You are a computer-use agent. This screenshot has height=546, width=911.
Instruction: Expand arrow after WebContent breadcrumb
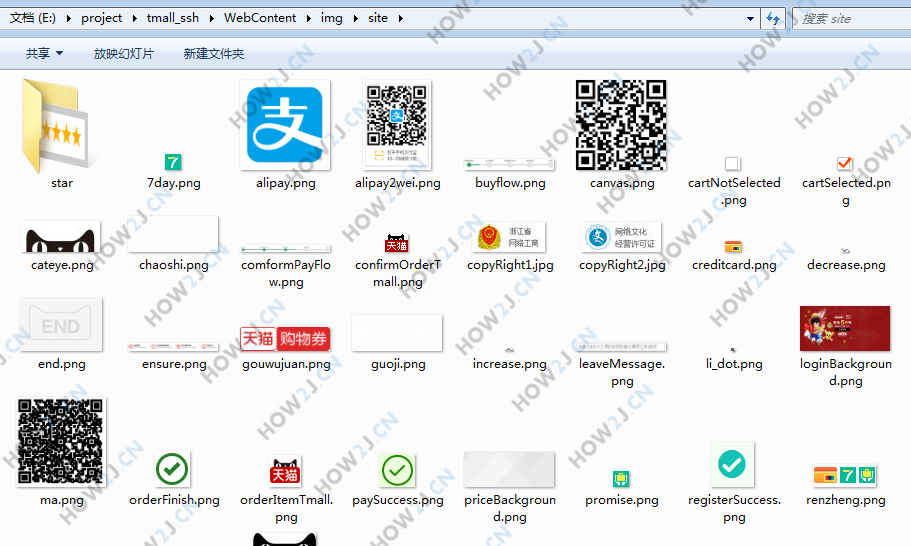(x=309, y=18)
